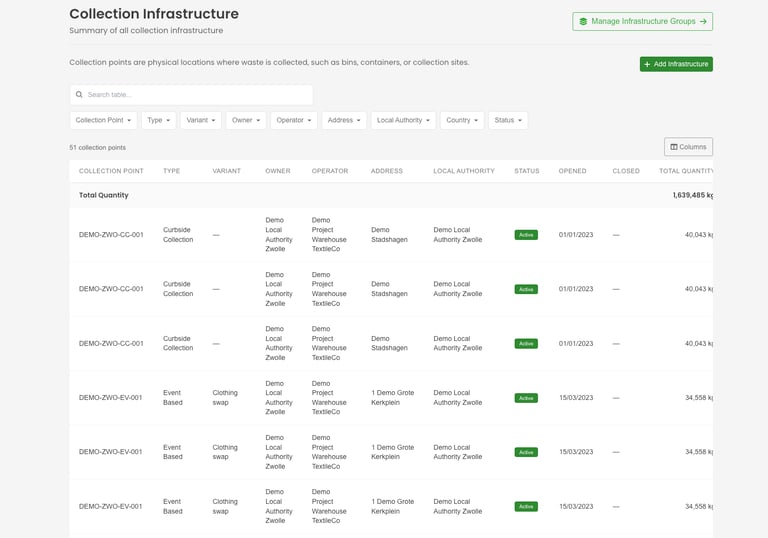Expand the Variant filter dropdown
The width and height of the screenshot is (768, 538).
201,120
